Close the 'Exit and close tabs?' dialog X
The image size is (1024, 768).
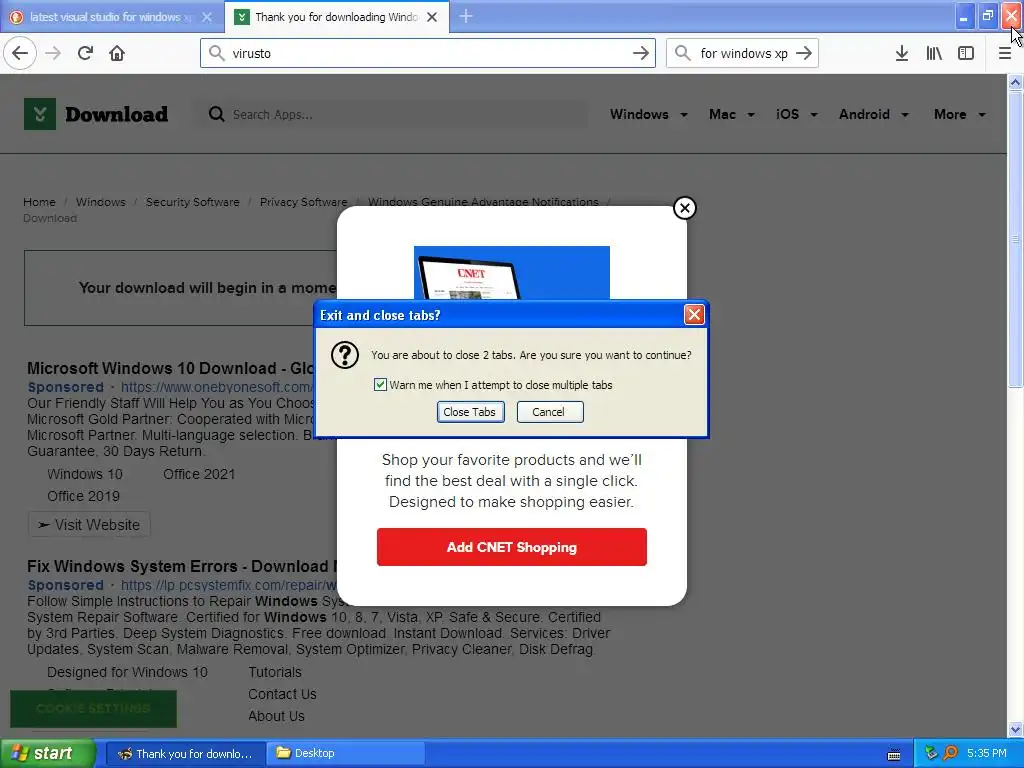click(694, 315)
